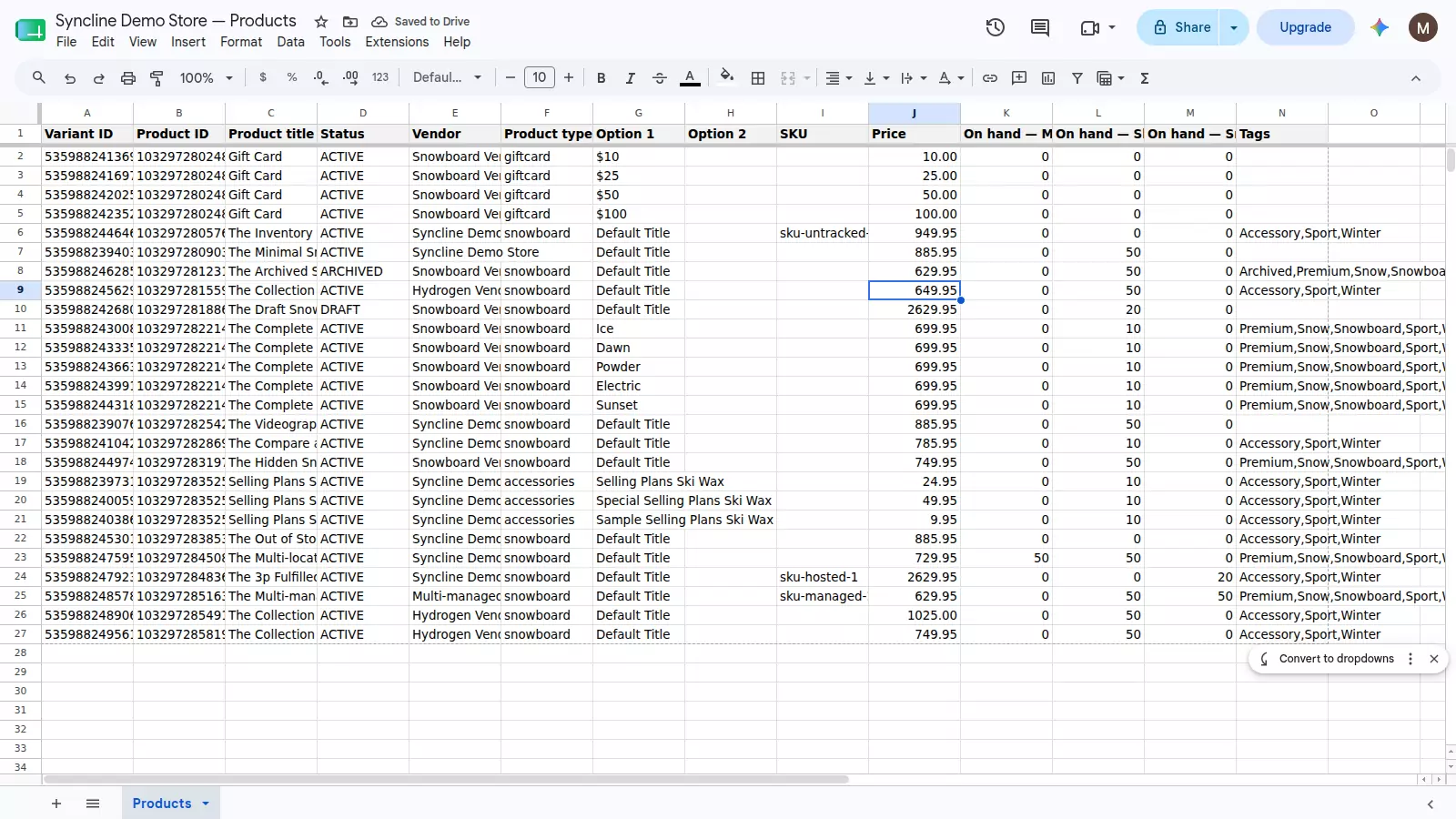Toggle italic formatting
This screenshot has width=1456, height=819.
(x=630, y=78)
